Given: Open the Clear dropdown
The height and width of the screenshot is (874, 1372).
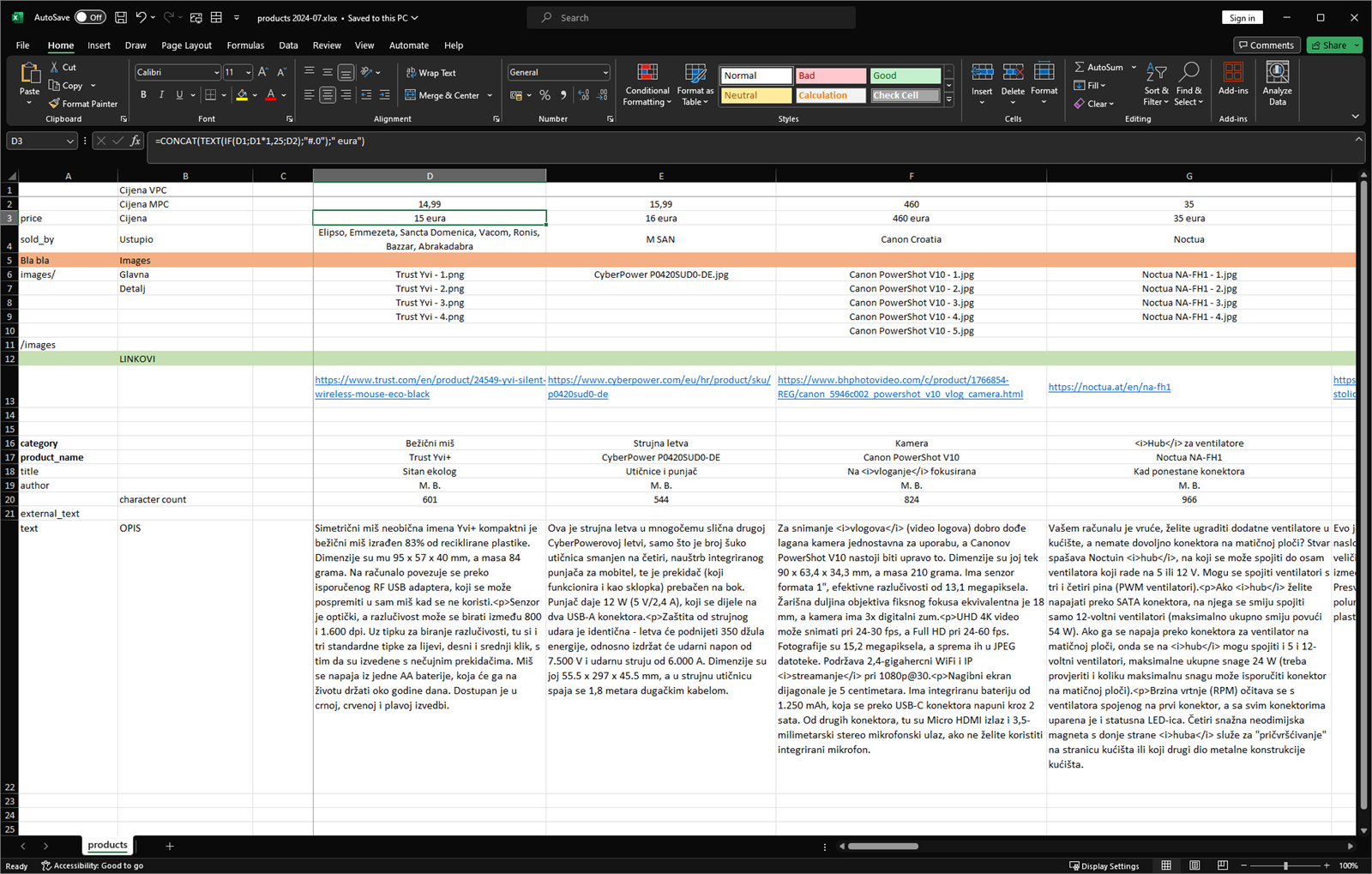Looking at the screenshot, I should click(1094, 104).
